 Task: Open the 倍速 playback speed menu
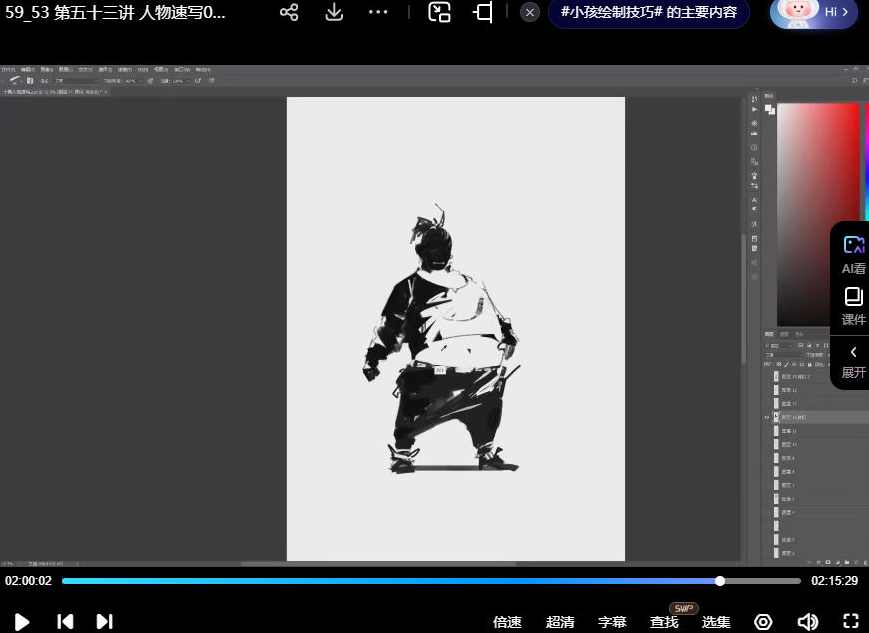[507, 622]
